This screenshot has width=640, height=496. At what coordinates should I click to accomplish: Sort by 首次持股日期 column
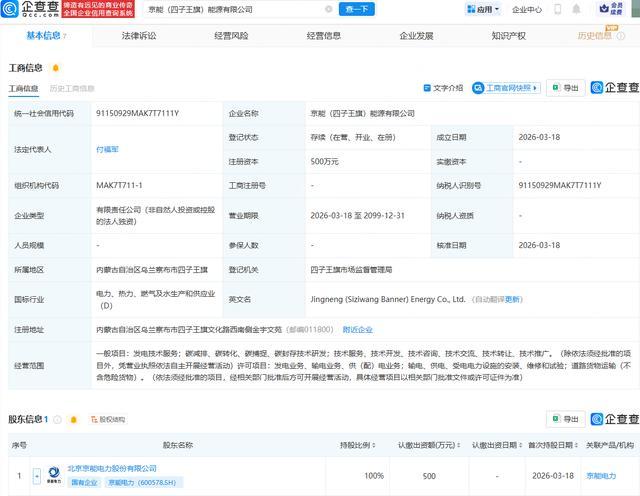click(553, 445)
